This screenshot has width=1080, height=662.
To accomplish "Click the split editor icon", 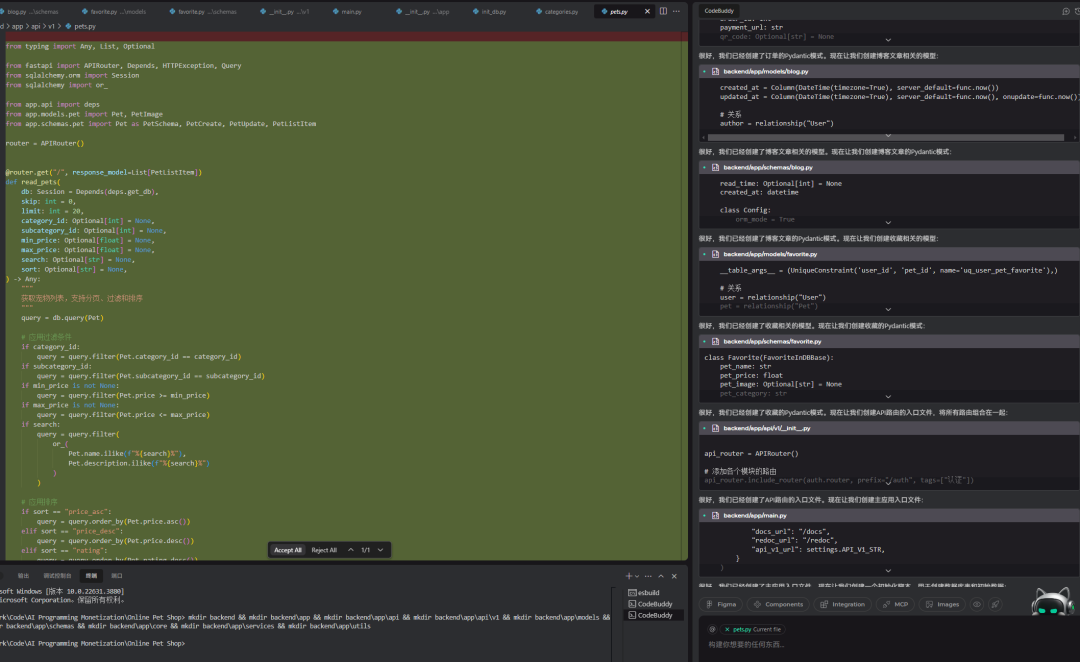I will click(x=662, y=11).
